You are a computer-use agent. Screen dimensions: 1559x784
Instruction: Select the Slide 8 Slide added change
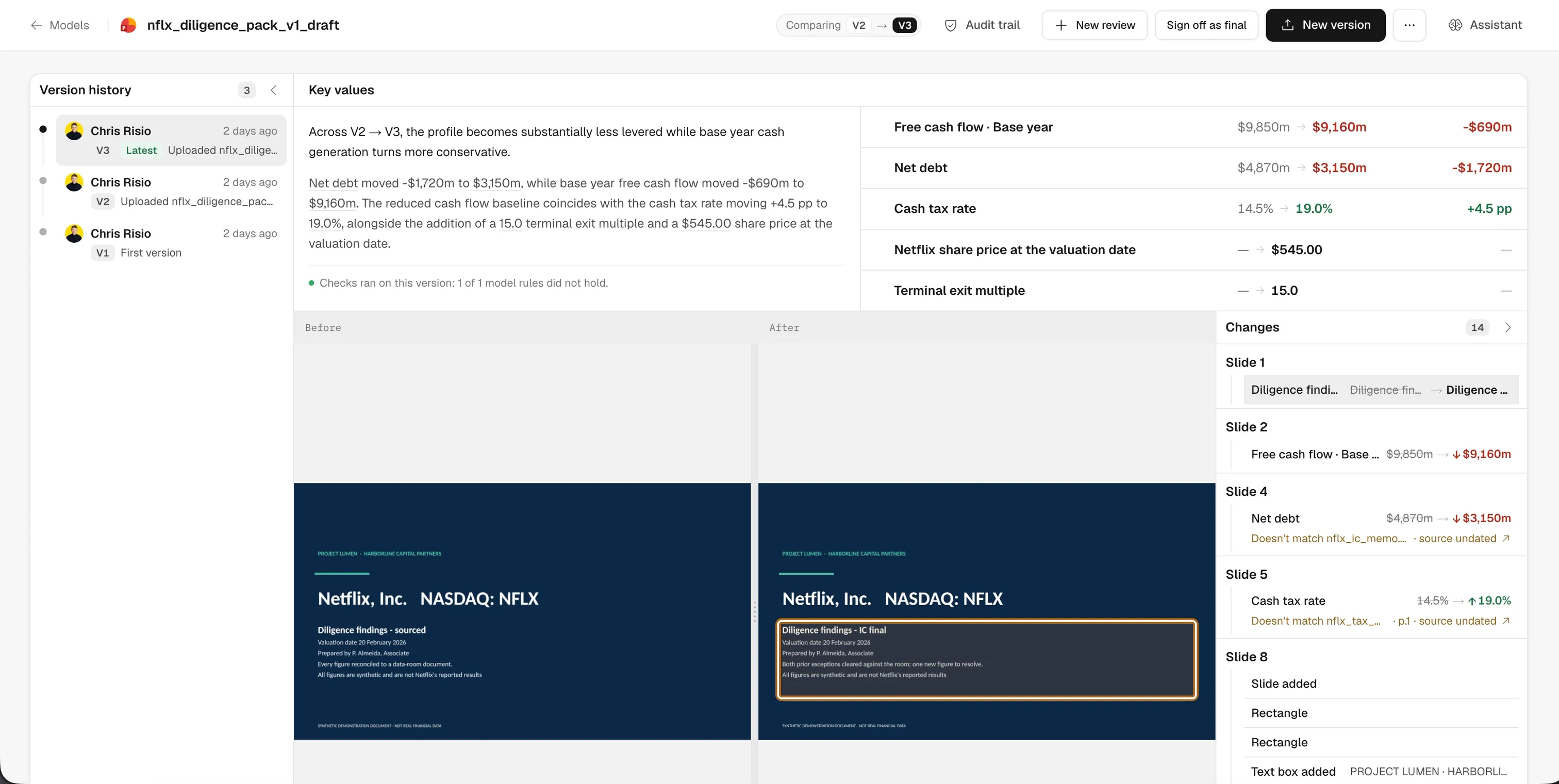[1381, 683]
